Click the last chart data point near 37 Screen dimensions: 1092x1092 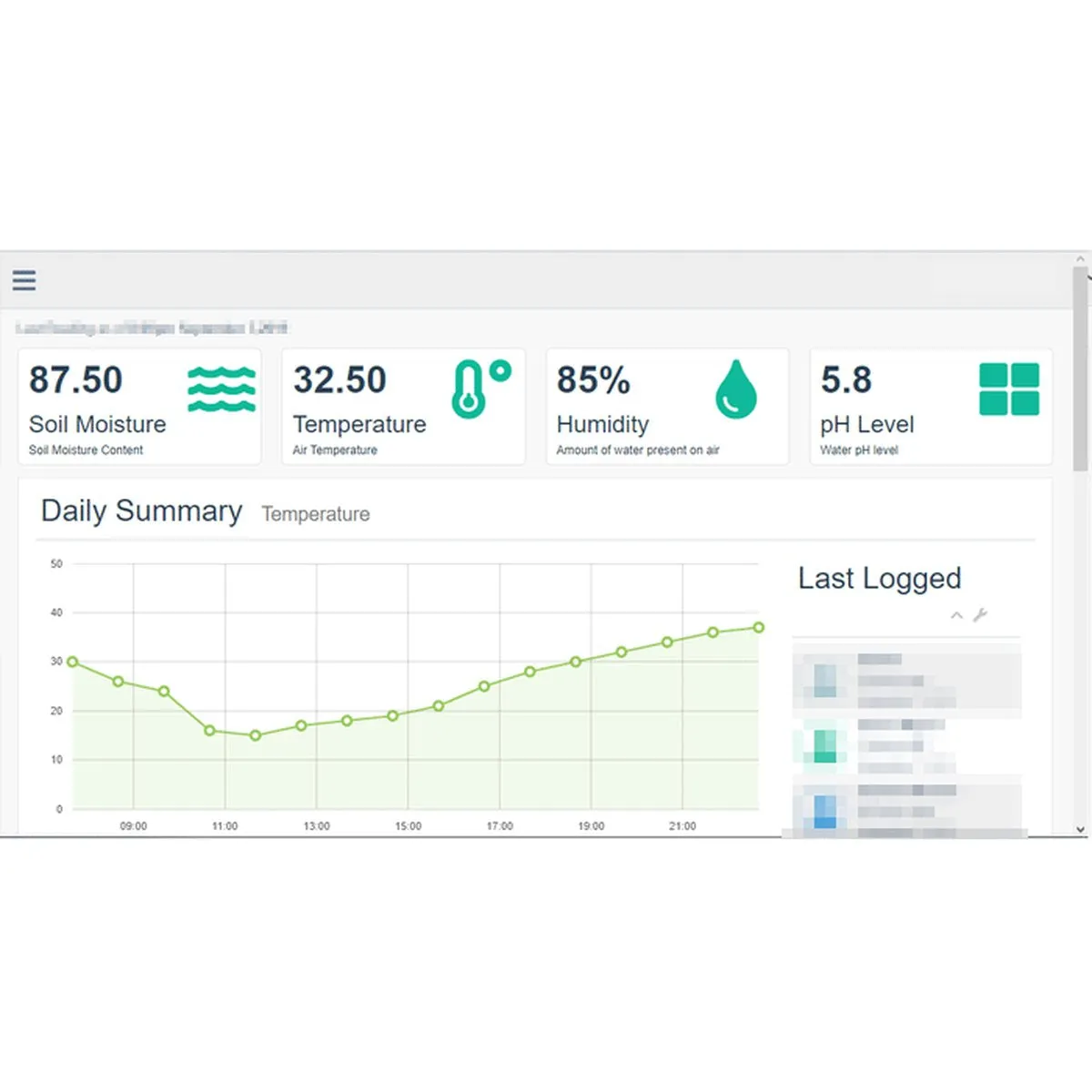coord(759,627)
